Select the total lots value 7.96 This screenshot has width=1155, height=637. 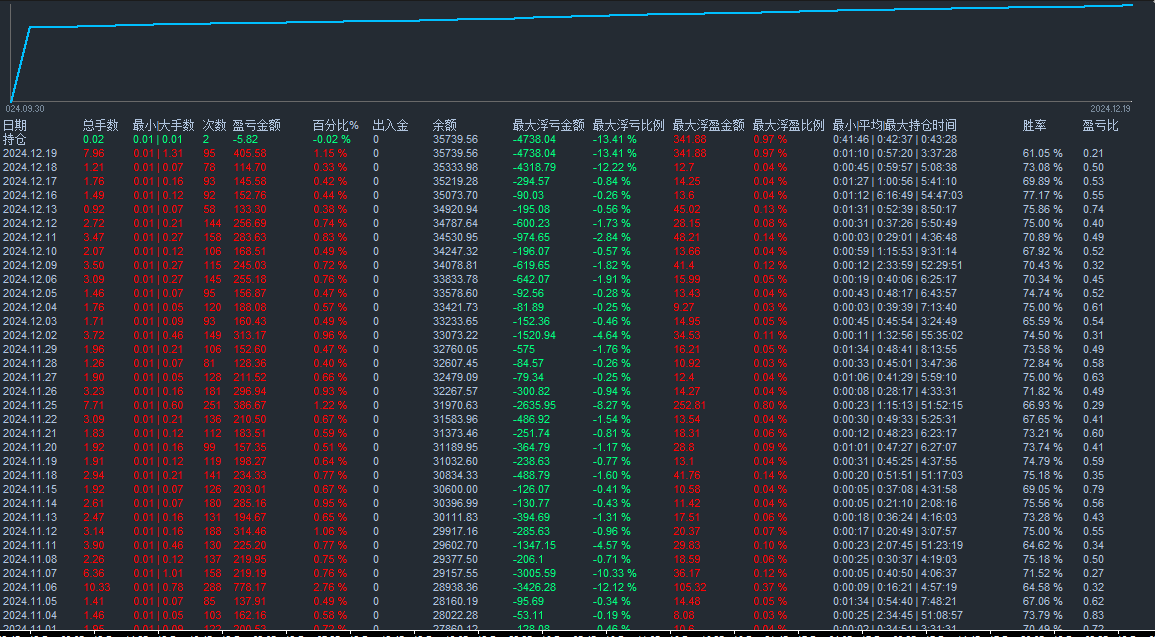point(93,153)
